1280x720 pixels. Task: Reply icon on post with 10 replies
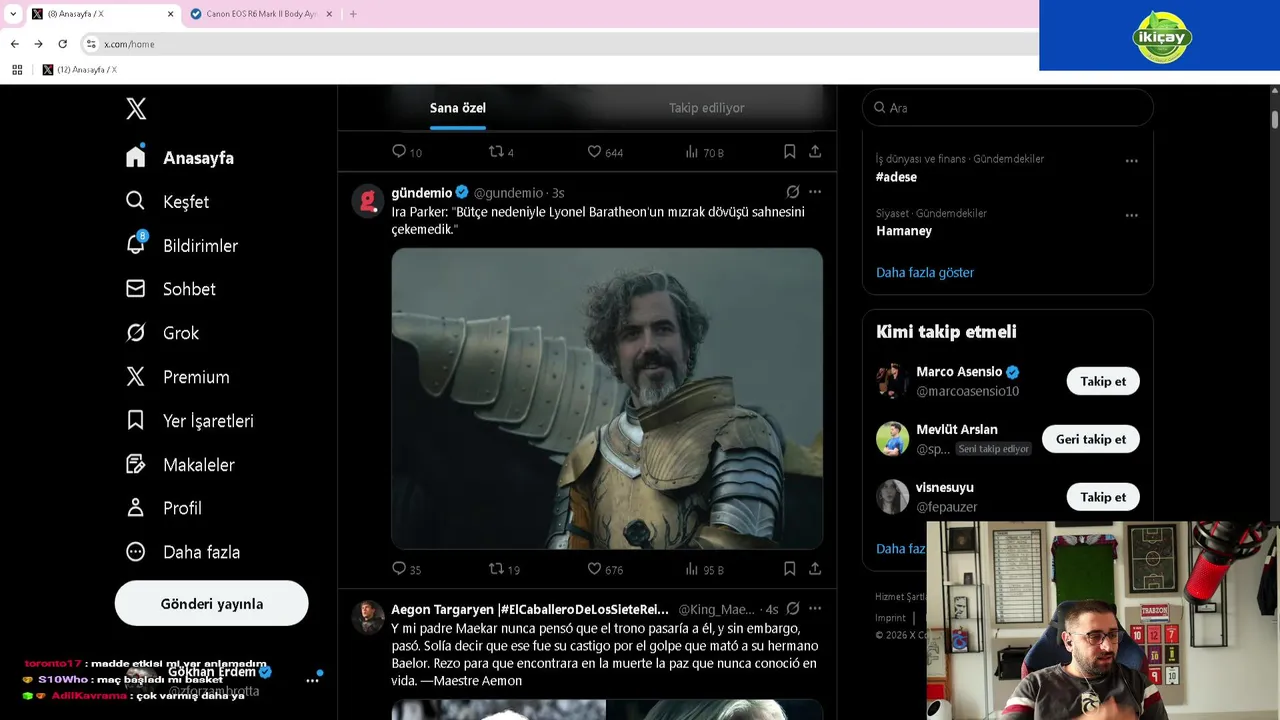[399, 152]
